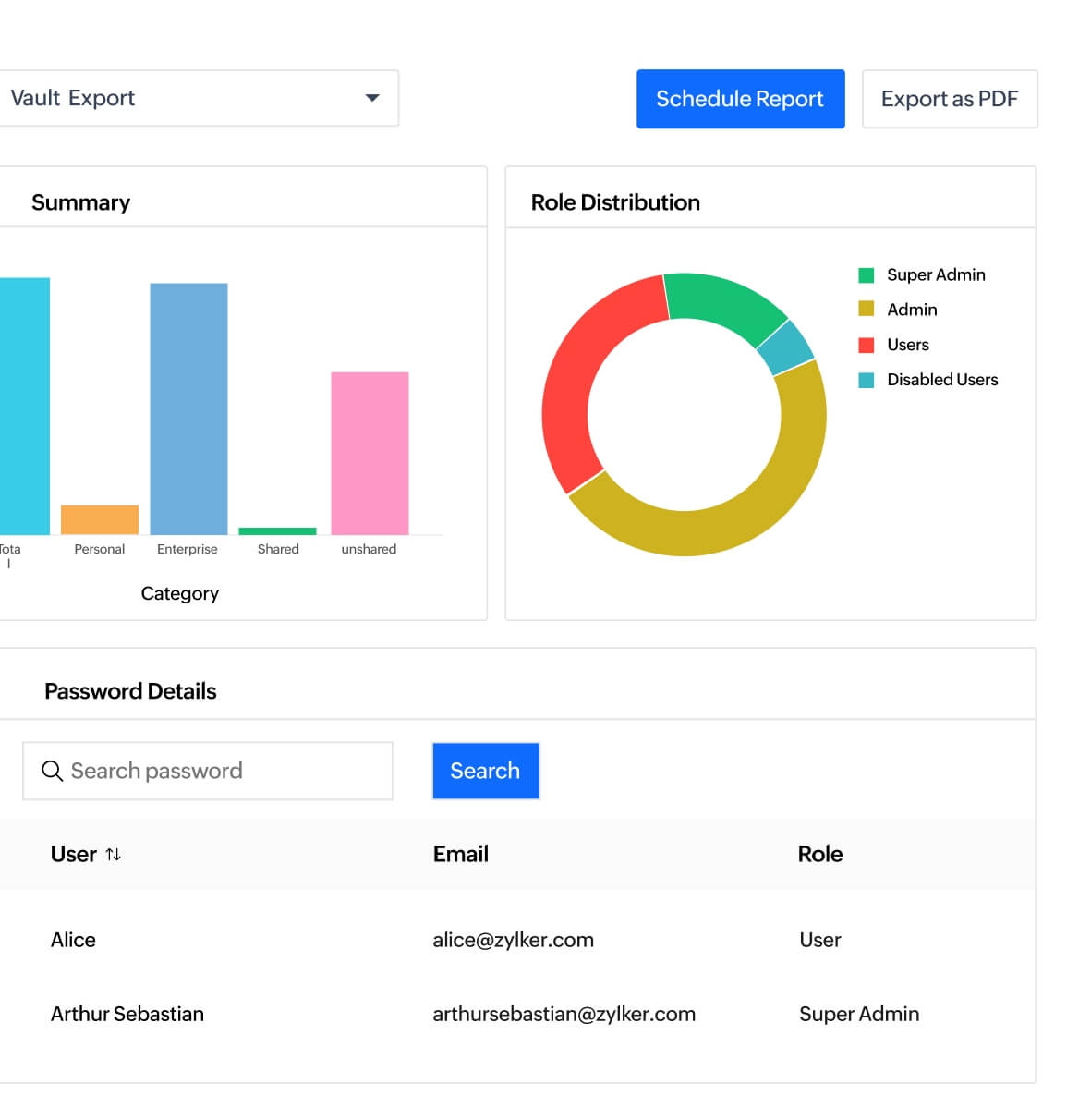Click arthursebastian@zylker.com email
1079x1120 pixels.
[564, 1014]
